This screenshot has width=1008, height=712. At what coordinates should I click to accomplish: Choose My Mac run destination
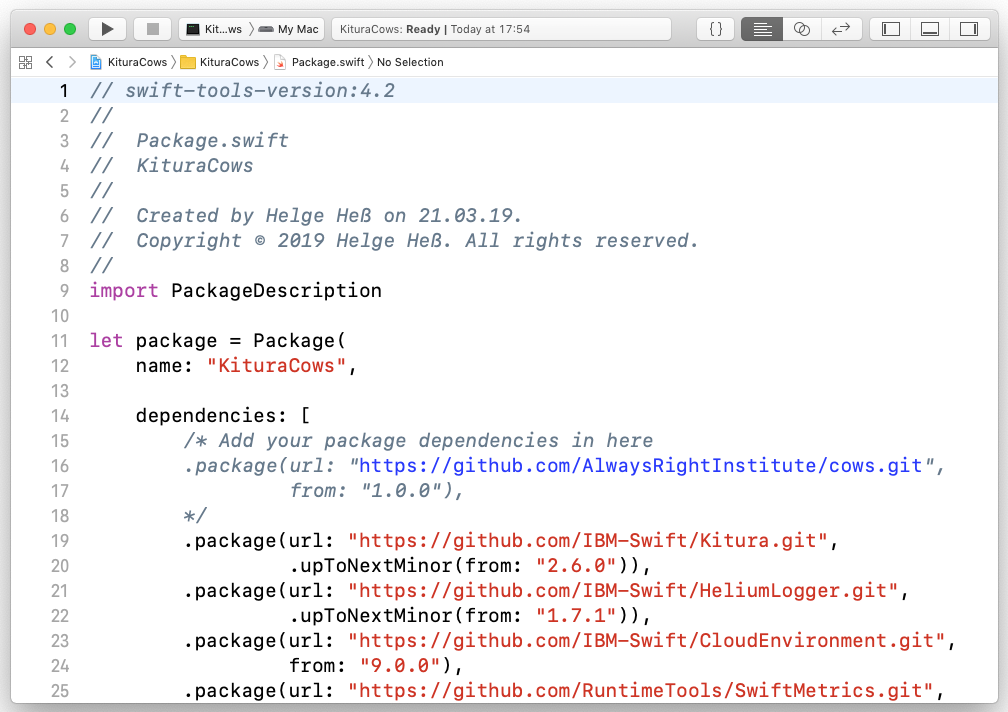coord(289,29)
